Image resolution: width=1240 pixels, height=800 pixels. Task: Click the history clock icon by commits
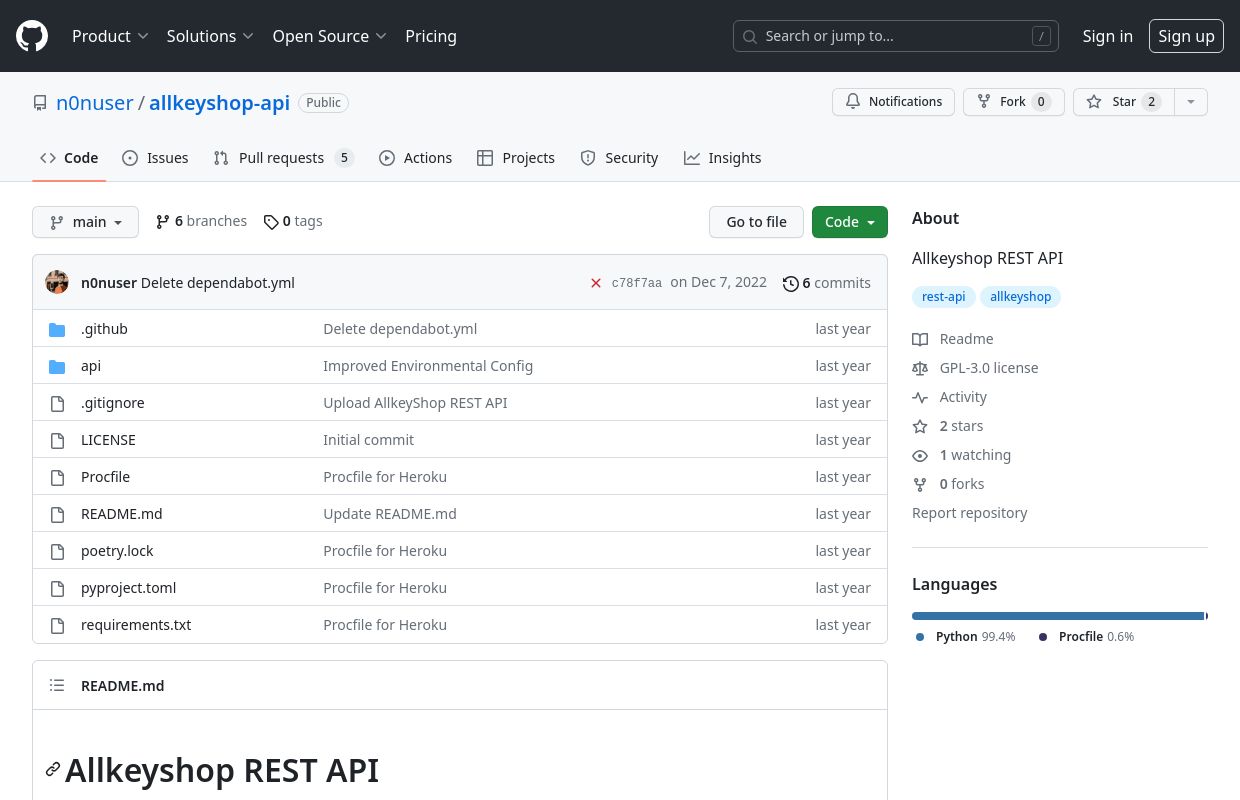click(791, 283)
